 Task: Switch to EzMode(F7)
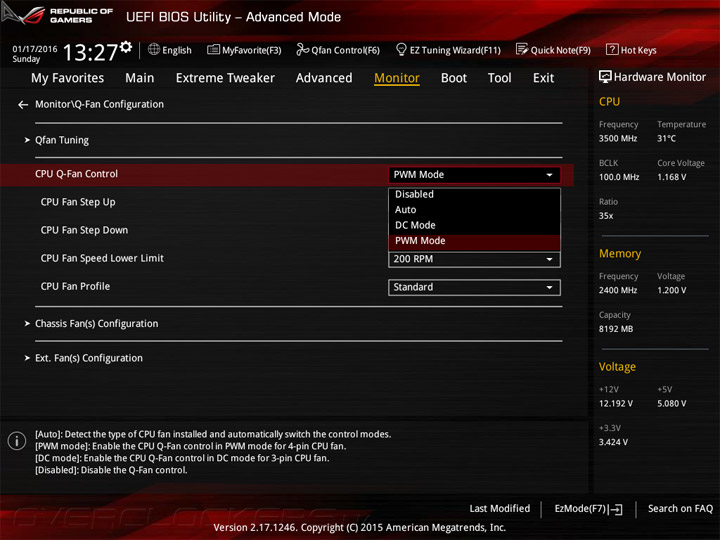point(588,509)
